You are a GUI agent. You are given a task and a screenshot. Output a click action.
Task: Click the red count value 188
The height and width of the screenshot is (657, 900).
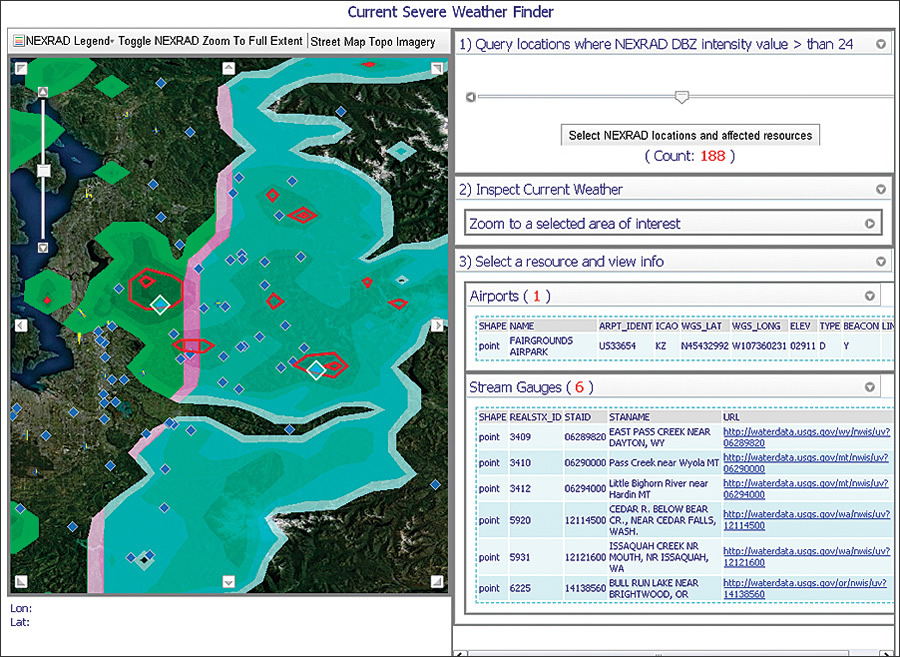713,156
